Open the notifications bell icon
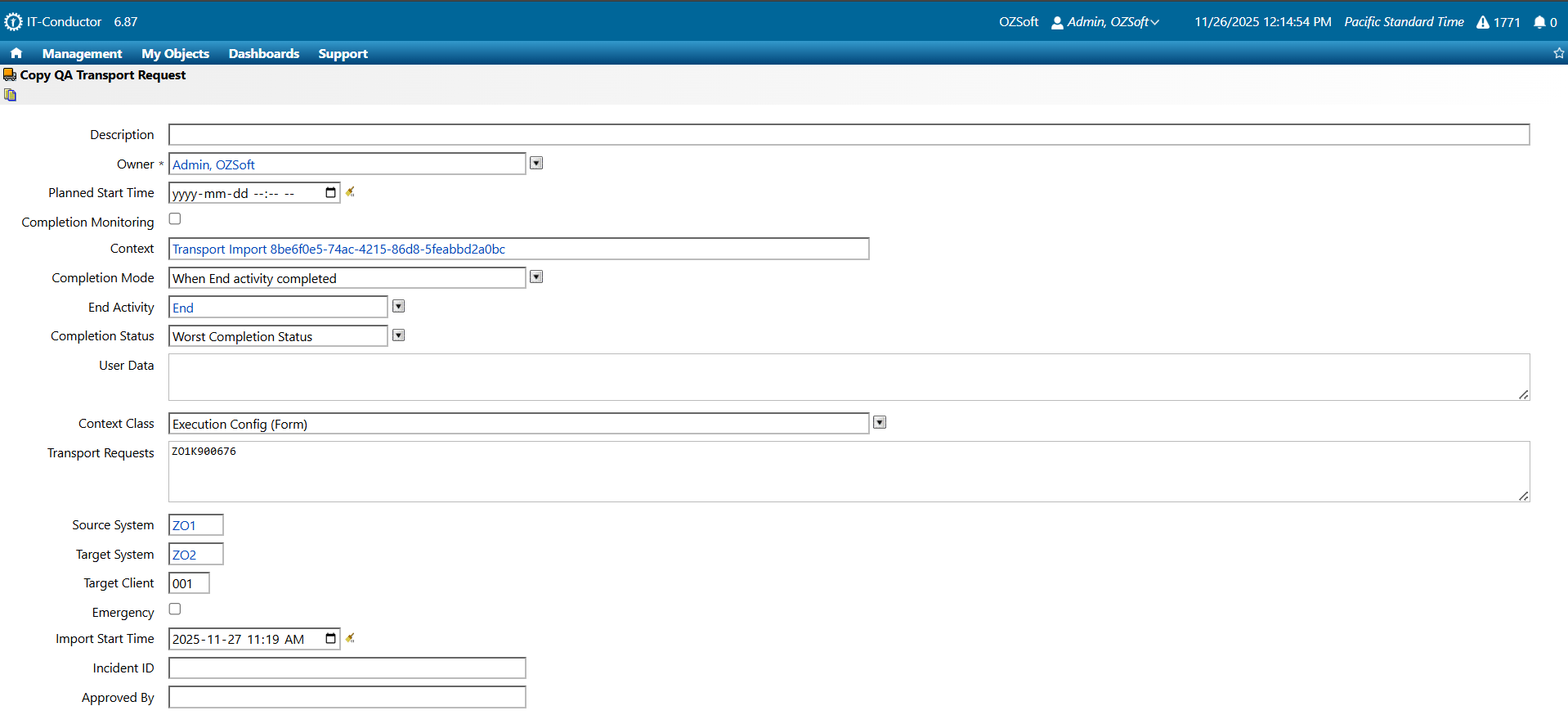The image size is (1568, 715). click(x=1539, y=22)
